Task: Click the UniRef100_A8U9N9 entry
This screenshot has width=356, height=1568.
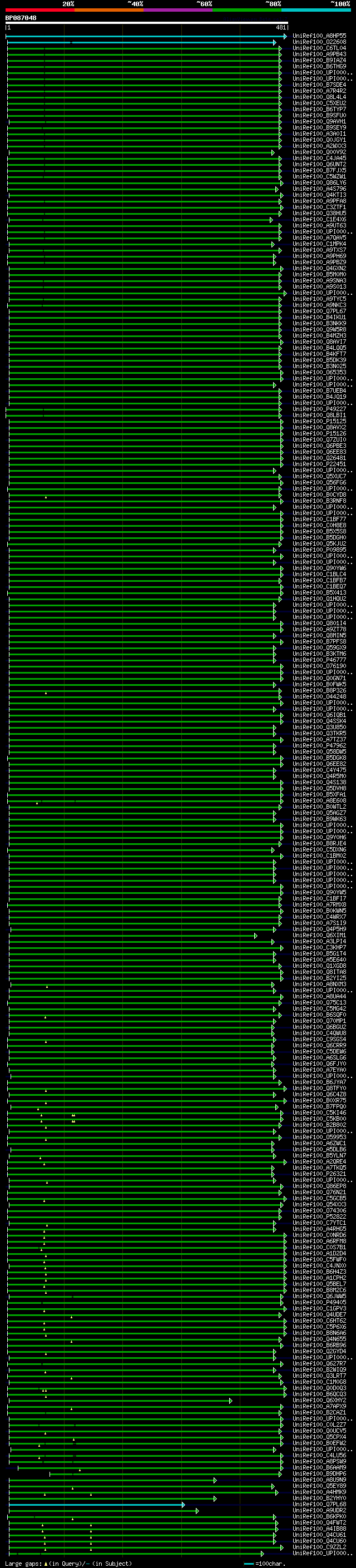Action: click(319, 1480)
